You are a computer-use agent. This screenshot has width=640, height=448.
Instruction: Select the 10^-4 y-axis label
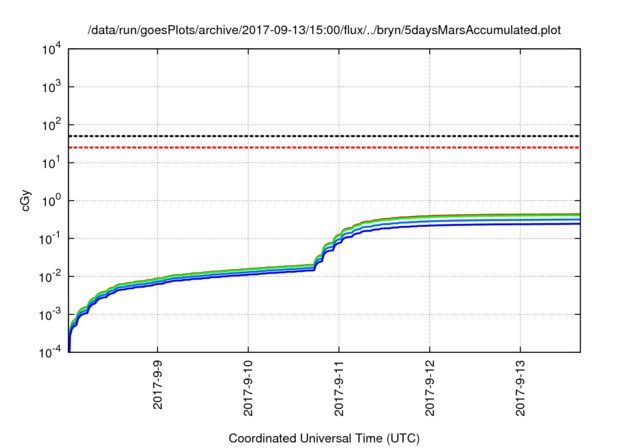50,352
